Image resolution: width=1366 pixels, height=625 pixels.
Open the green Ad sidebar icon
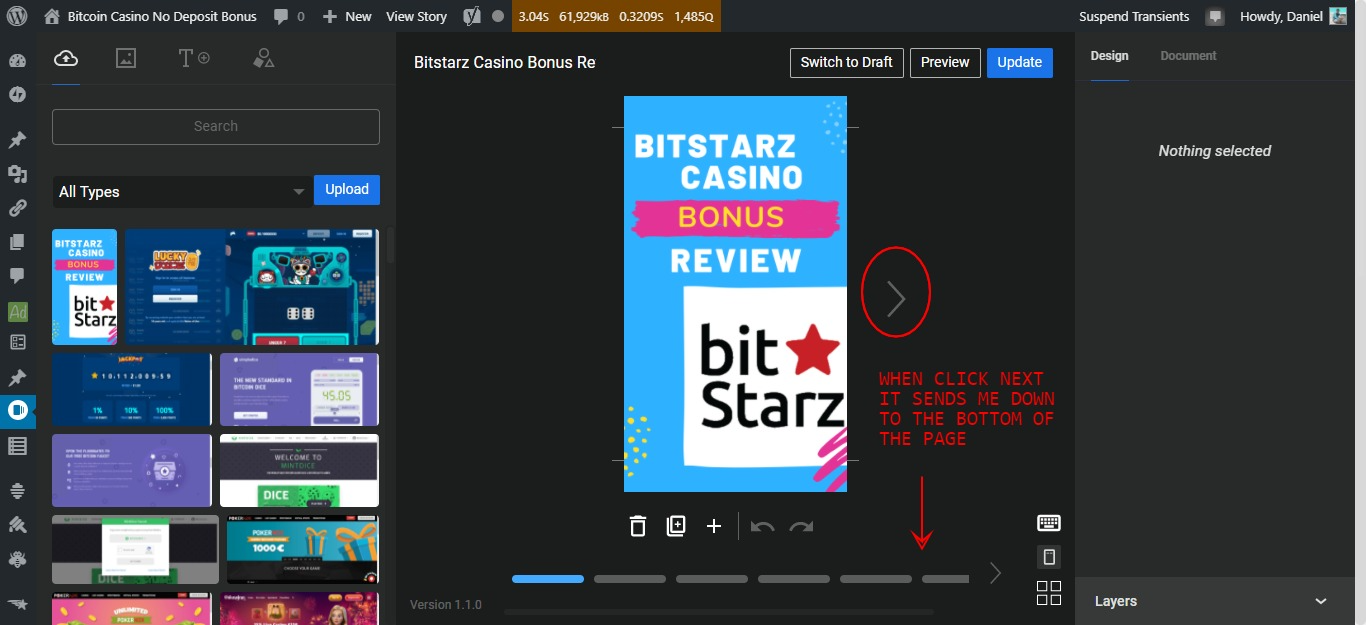coord(17,311)
